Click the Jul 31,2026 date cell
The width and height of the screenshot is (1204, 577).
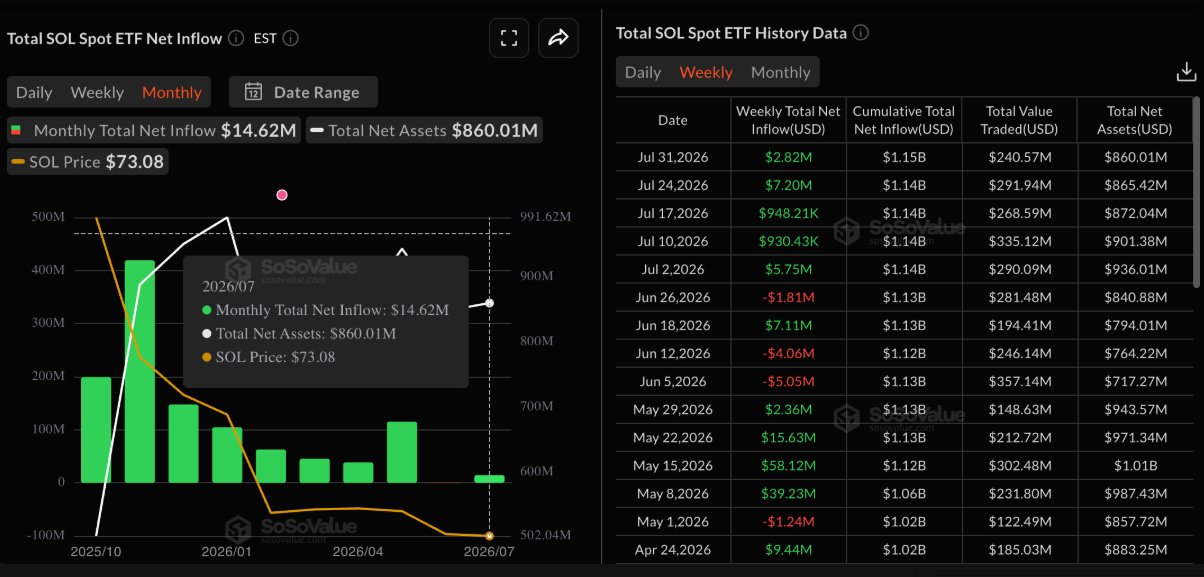[673, 157]
